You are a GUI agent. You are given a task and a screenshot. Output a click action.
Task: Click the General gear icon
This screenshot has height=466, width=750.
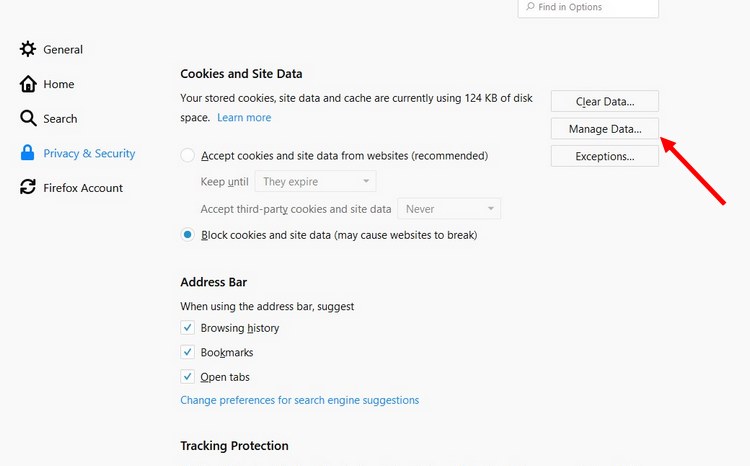point(28,49)
